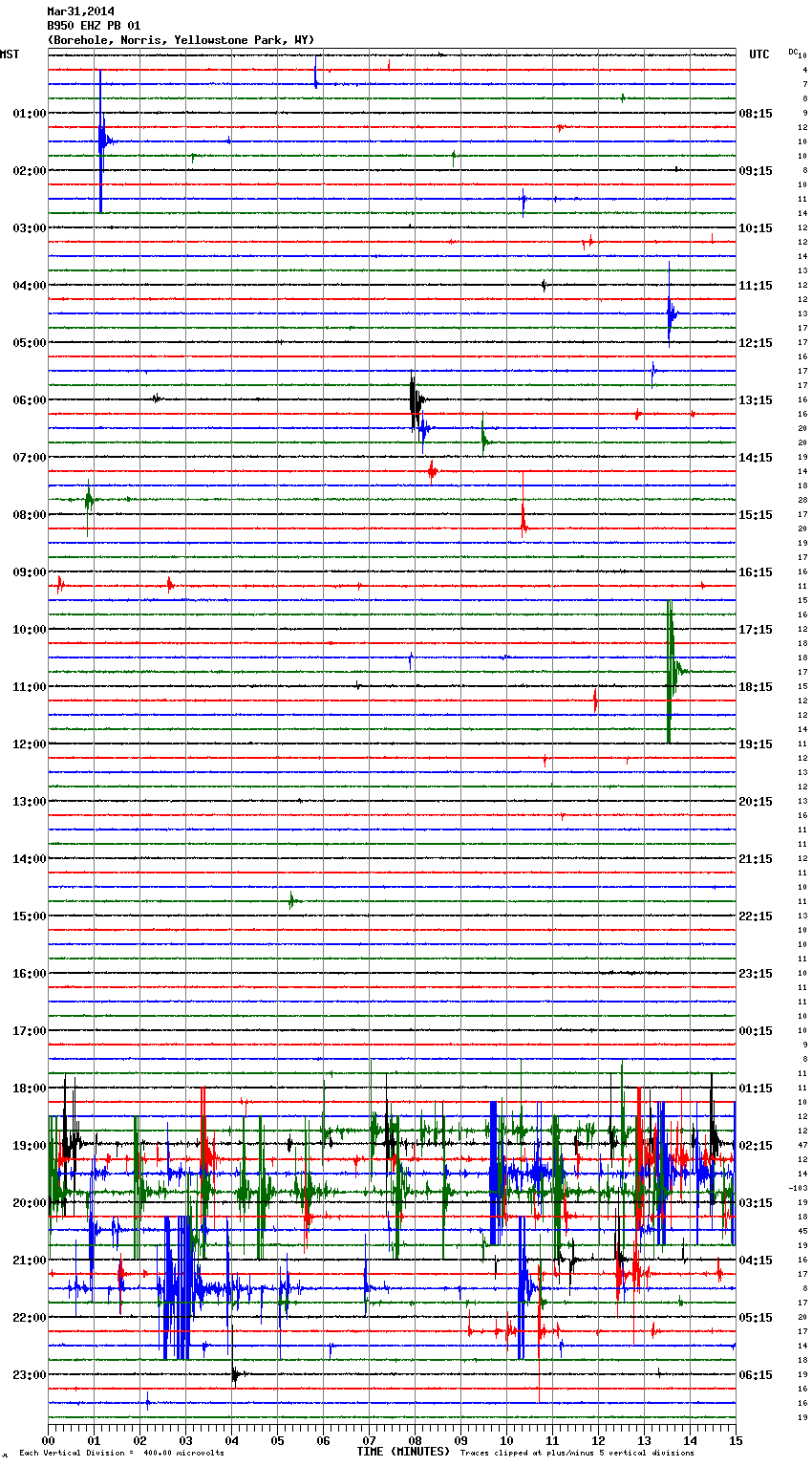Viewport: 812px width, 1466px height.
Task: Select the 18:00 MST row label
Action: pos(30,1089)
